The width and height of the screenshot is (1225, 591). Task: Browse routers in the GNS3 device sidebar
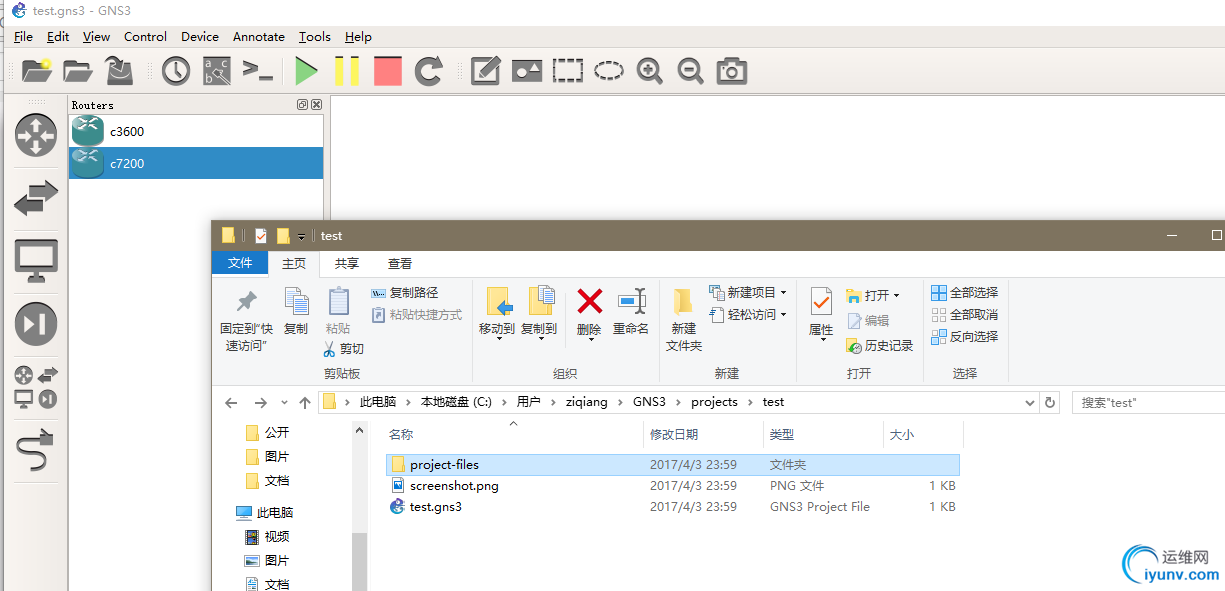pyautogui.click(x=36, y=136)
